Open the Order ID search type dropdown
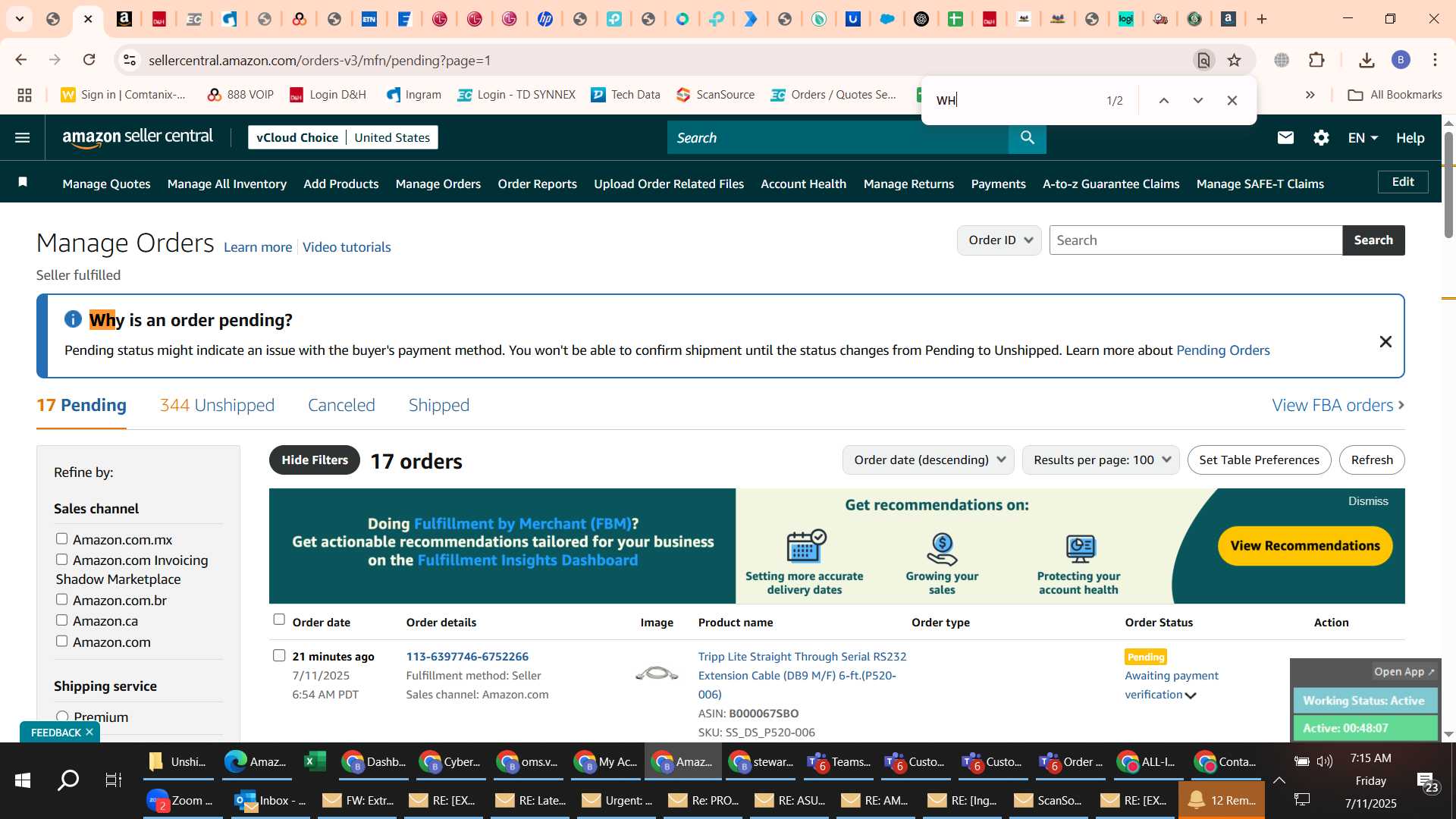This screenshot has width=1456, height=819. (999, 240)
